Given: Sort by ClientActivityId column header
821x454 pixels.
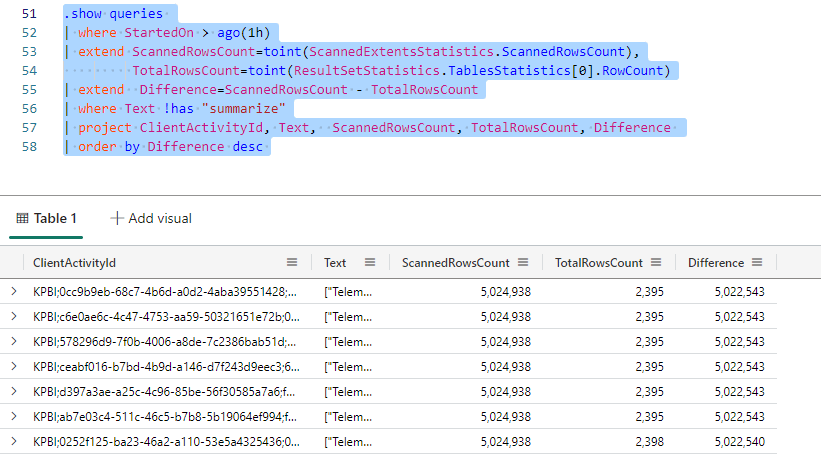Looking at the screenshot, I should [x=74, y=263].
